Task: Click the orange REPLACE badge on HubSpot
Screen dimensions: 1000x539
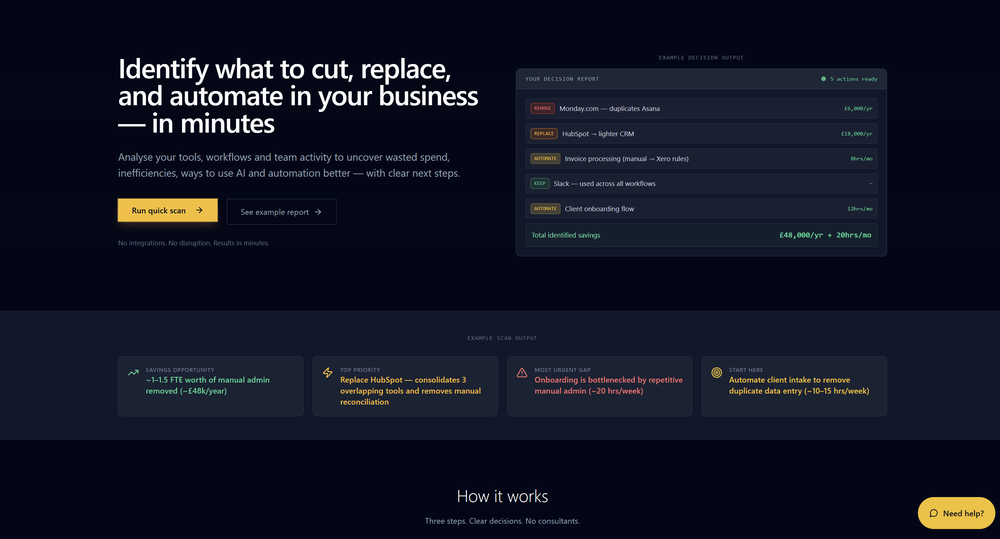Action: click(544, 133)
